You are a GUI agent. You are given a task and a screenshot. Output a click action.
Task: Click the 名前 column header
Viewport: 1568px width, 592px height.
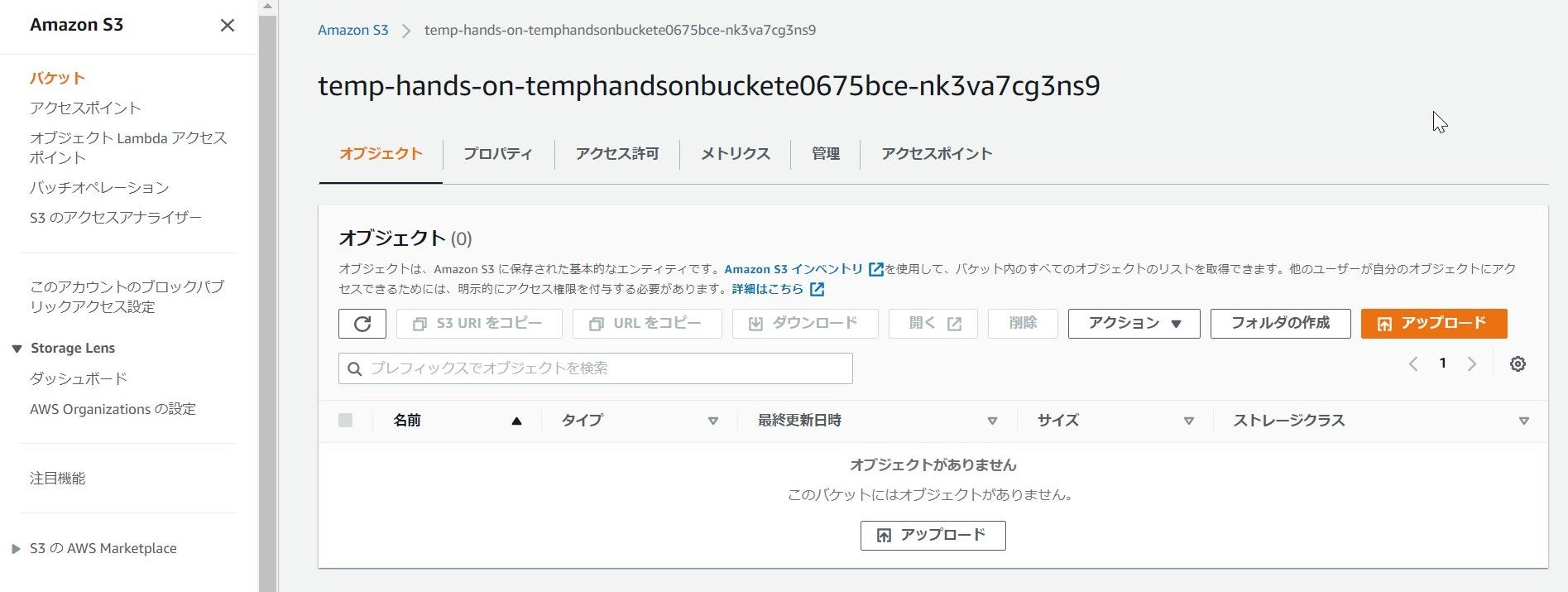(x=407, y=421)
